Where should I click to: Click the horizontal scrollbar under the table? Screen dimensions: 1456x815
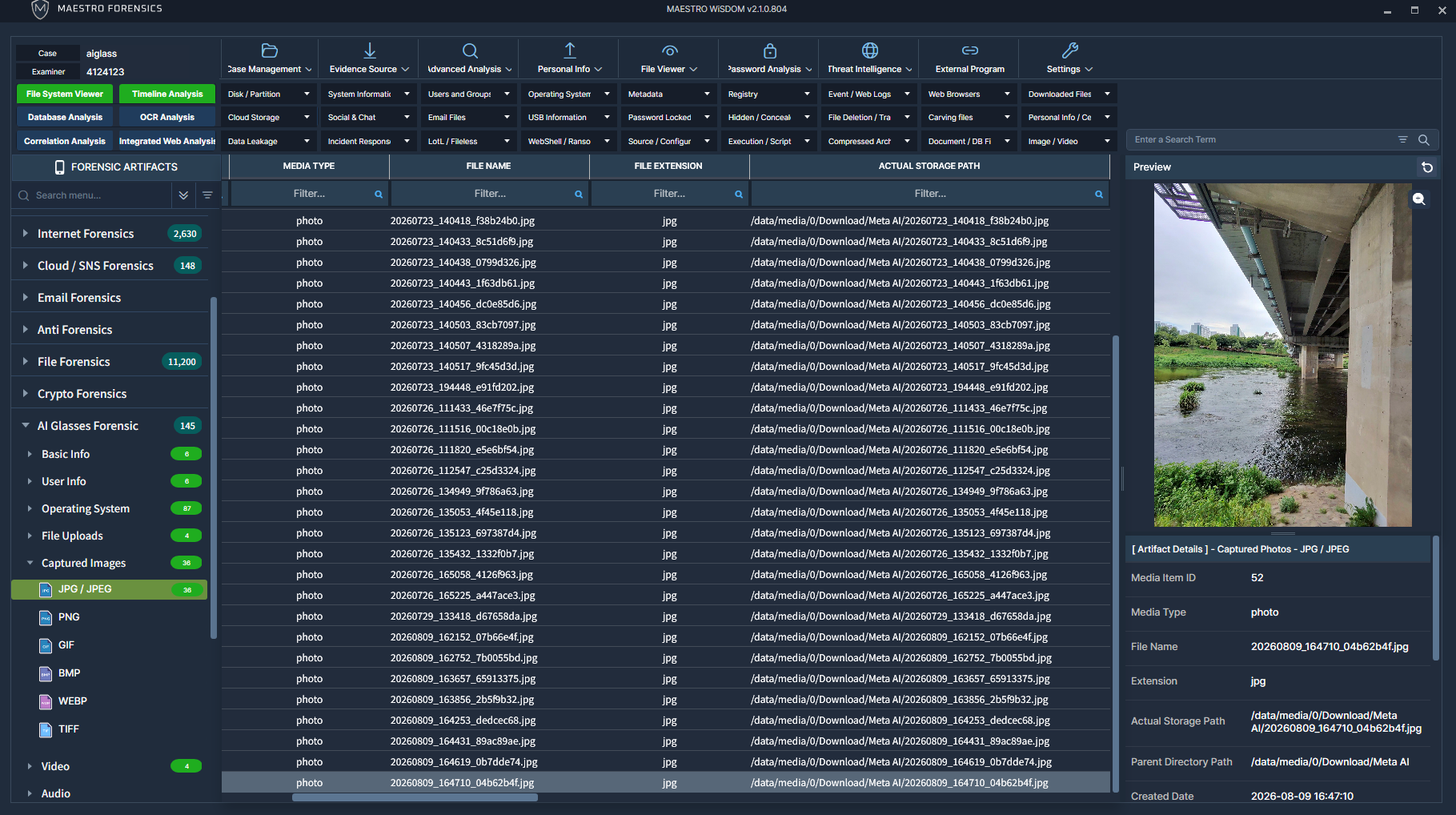point(415,797)
